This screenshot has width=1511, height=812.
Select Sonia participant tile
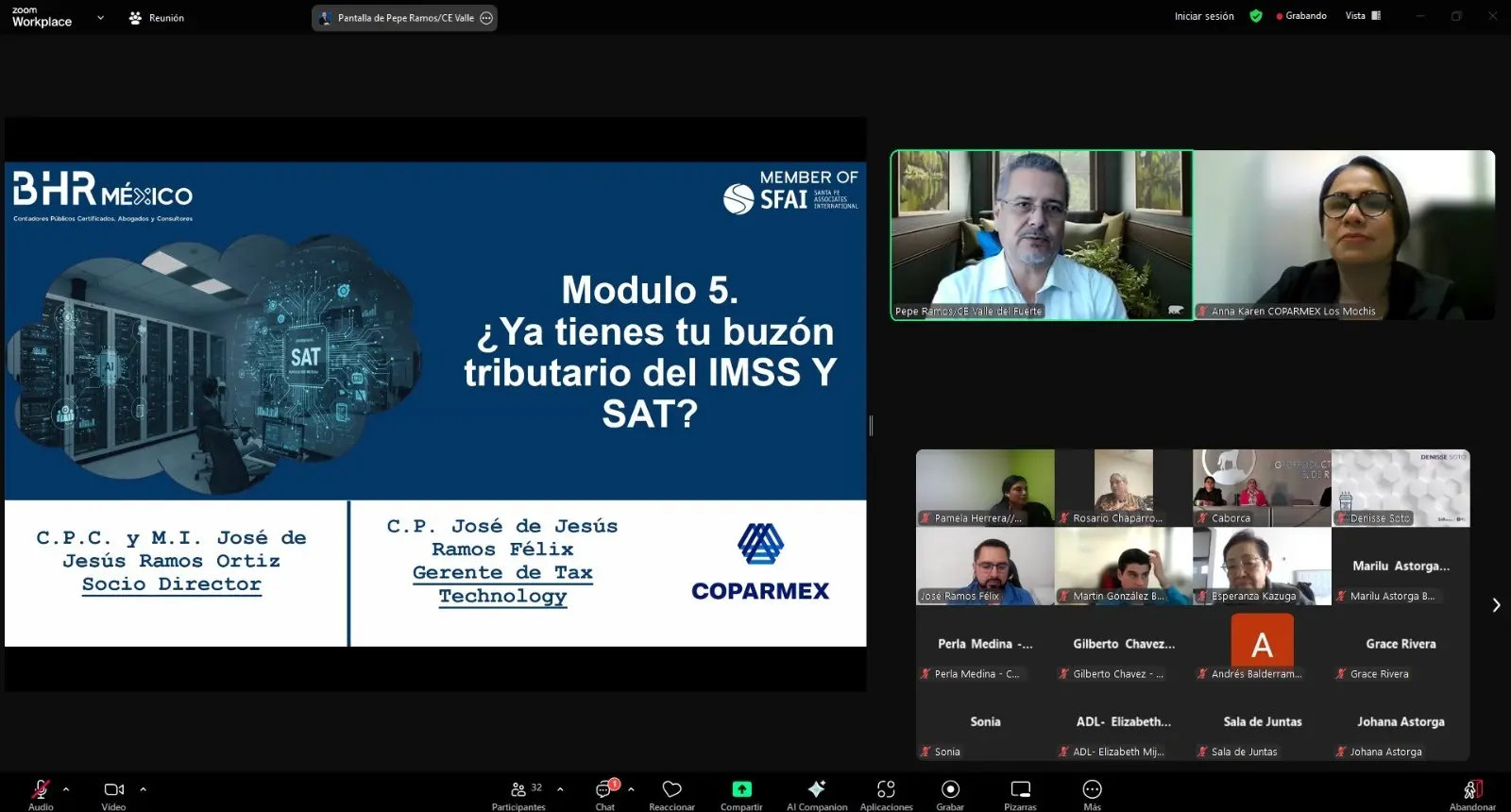985,722
